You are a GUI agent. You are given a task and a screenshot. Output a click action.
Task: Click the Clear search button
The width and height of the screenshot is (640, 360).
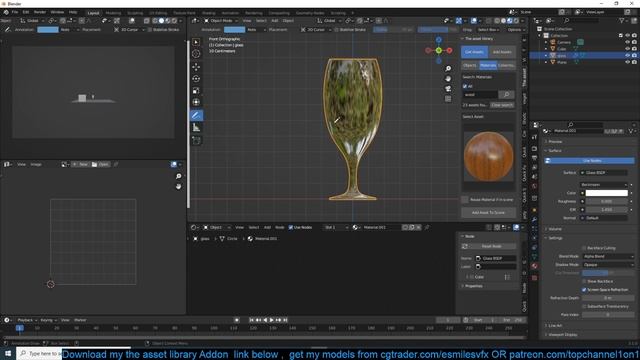[x=502, y=105]
